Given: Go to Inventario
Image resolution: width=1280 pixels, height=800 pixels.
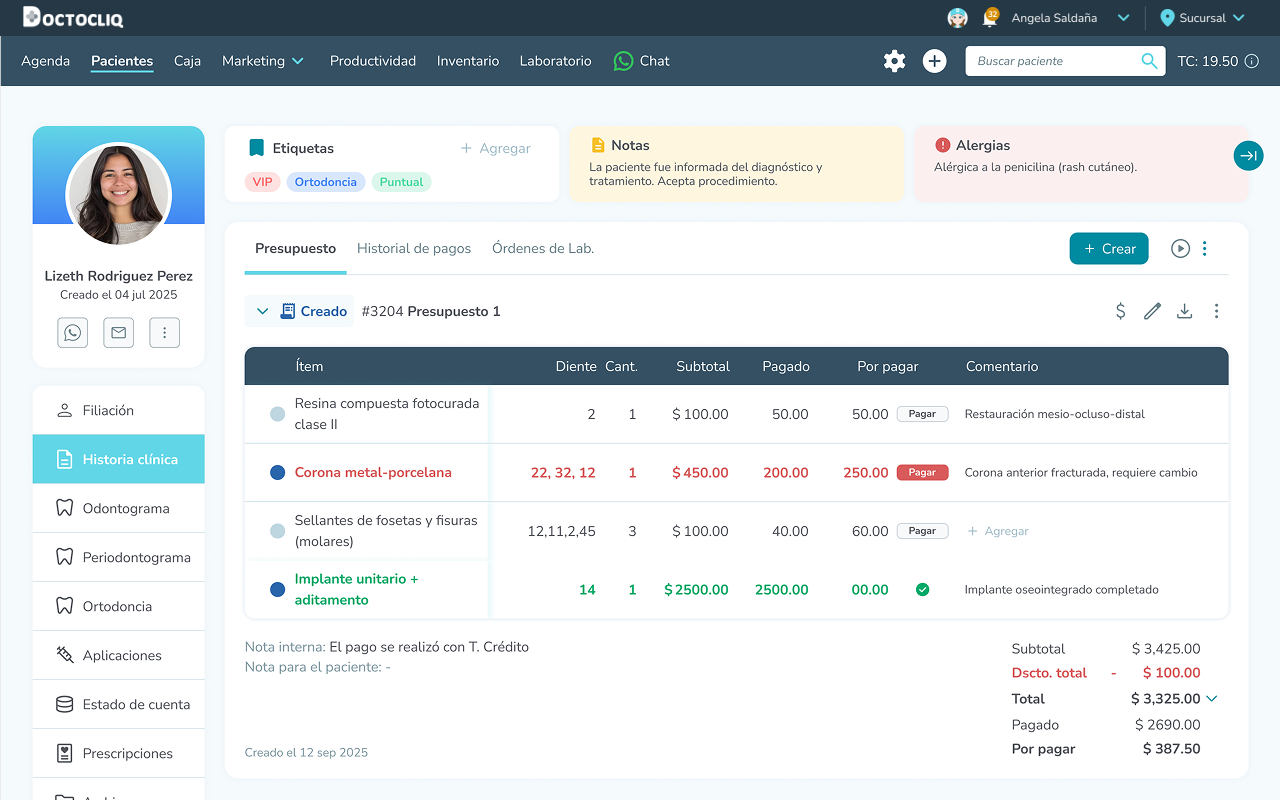Looking at the screenshot, I should click(468, 61).
